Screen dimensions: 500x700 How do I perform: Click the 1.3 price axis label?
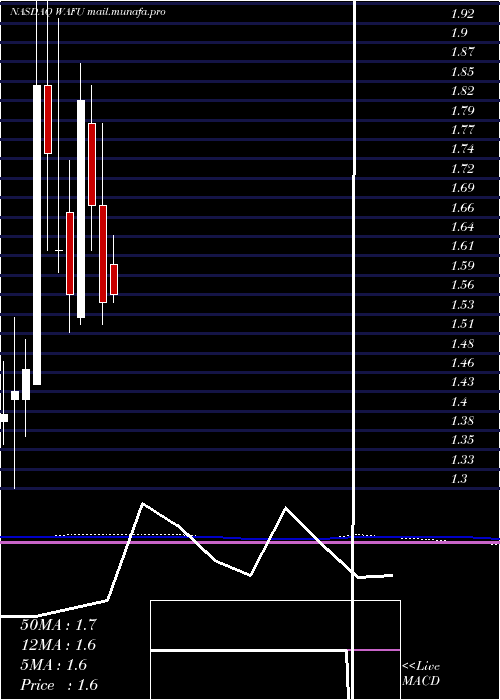pyautogui.click(x=459, y=479)
